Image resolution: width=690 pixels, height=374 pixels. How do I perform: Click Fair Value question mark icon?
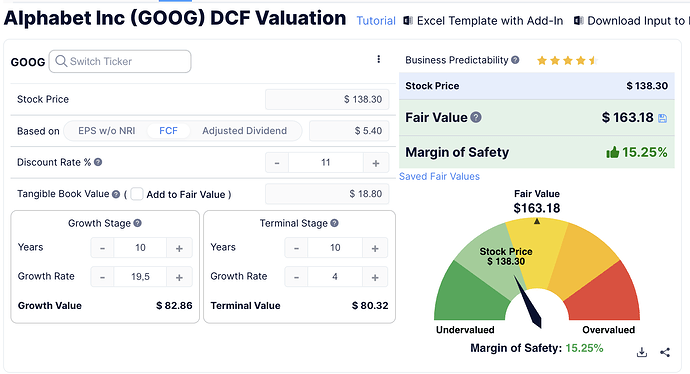[476, 117]
